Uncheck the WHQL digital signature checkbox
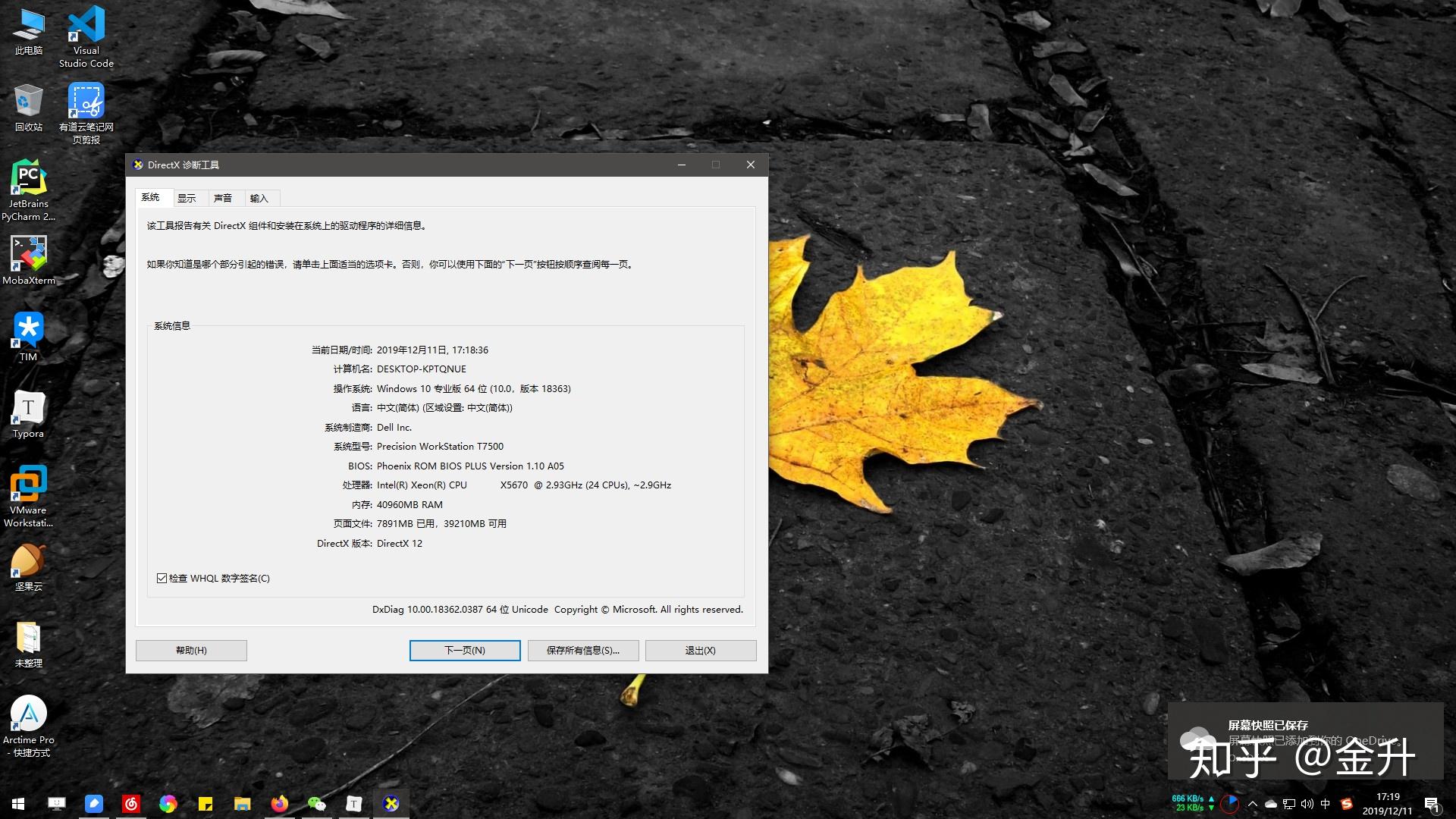The height and width of the screenshot is (819, 1456). (x=162, y=579)
